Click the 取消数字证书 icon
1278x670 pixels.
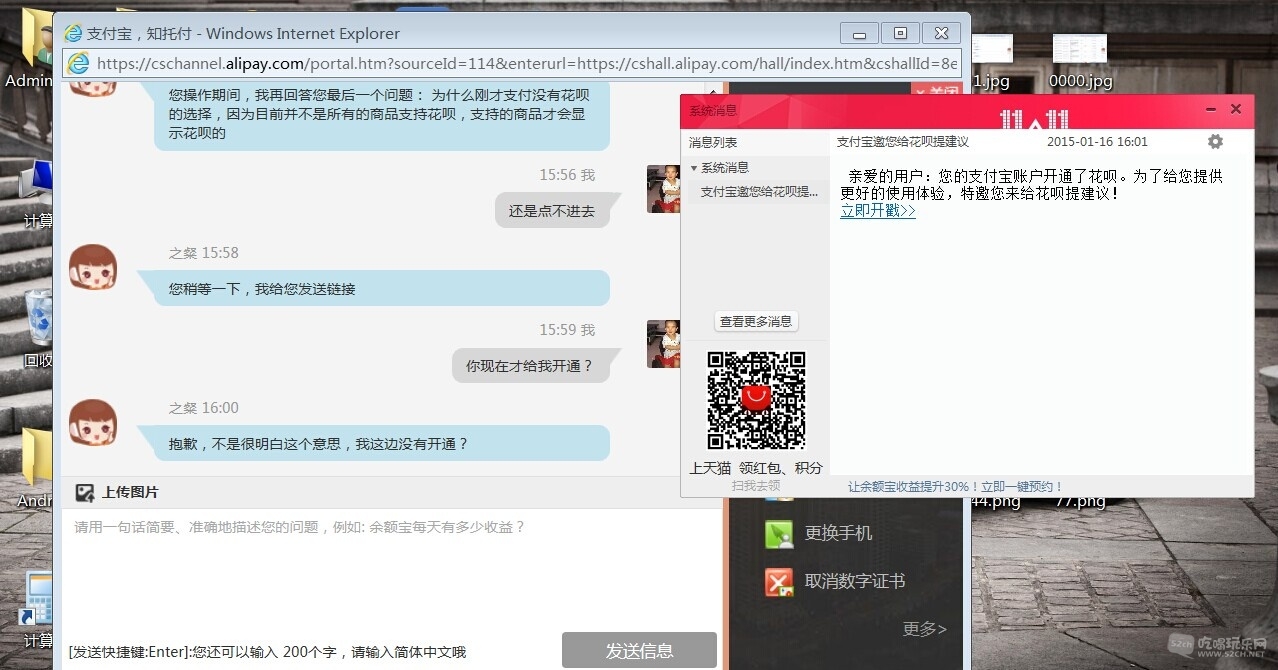point(779,582)
